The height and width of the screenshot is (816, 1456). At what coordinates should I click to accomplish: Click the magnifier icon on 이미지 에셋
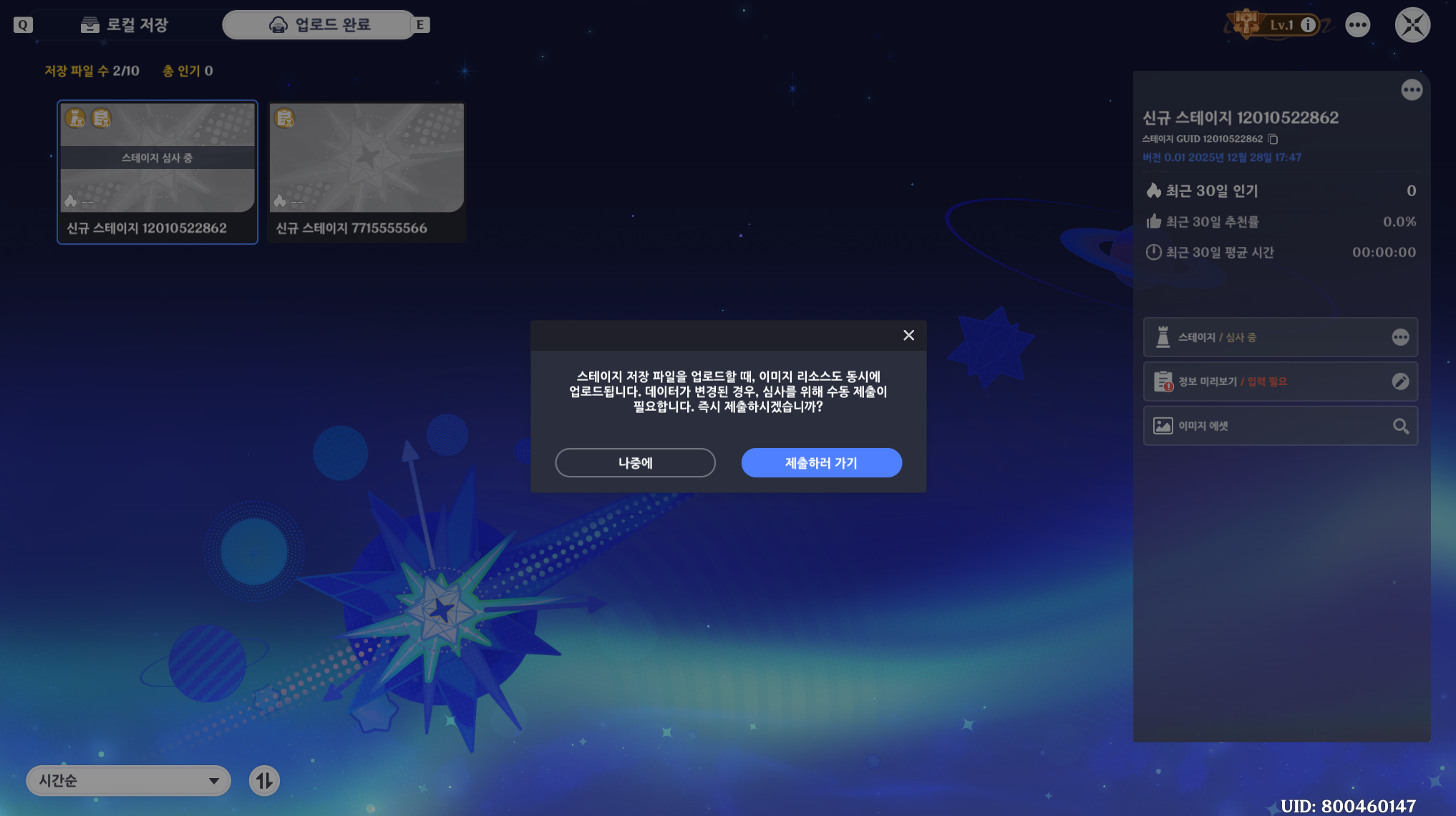(1400, 427)
